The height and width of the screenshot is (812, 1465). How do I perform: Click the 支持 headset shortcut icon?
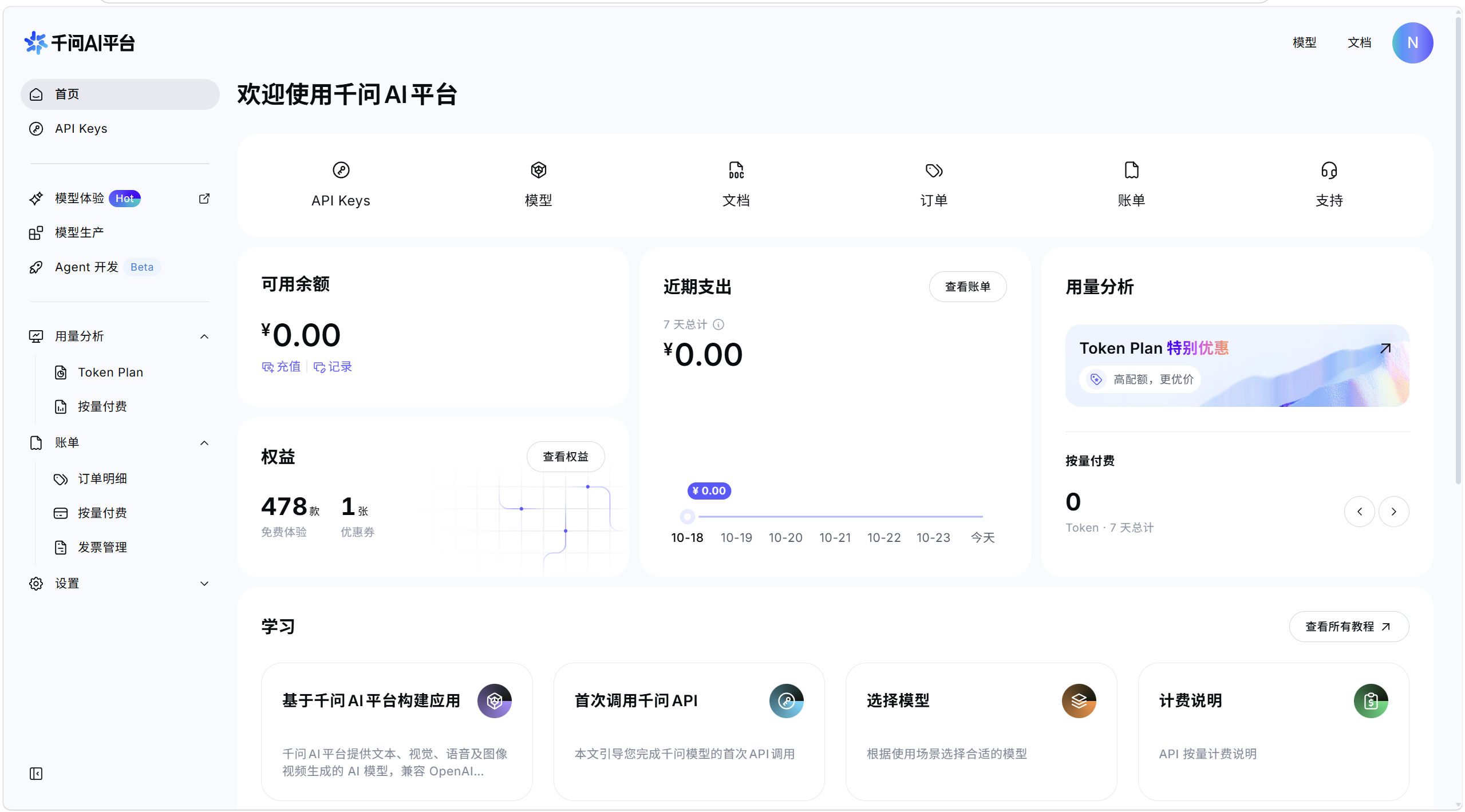tap(1329, 170)
